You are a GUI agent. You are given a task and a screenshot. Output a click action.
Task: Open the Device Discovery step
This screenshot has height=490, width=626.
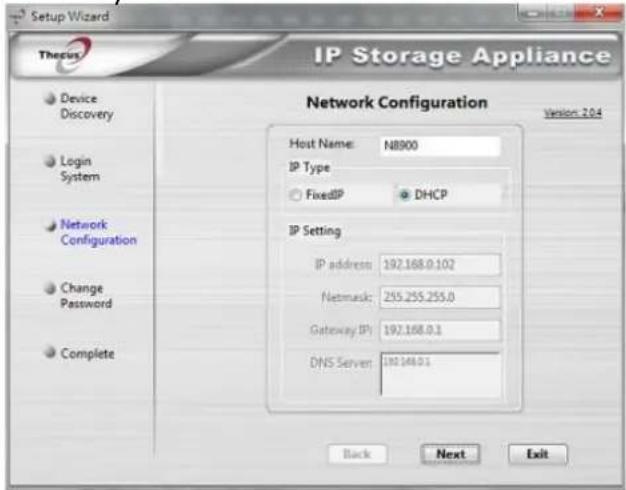click(x=87, y=106)
